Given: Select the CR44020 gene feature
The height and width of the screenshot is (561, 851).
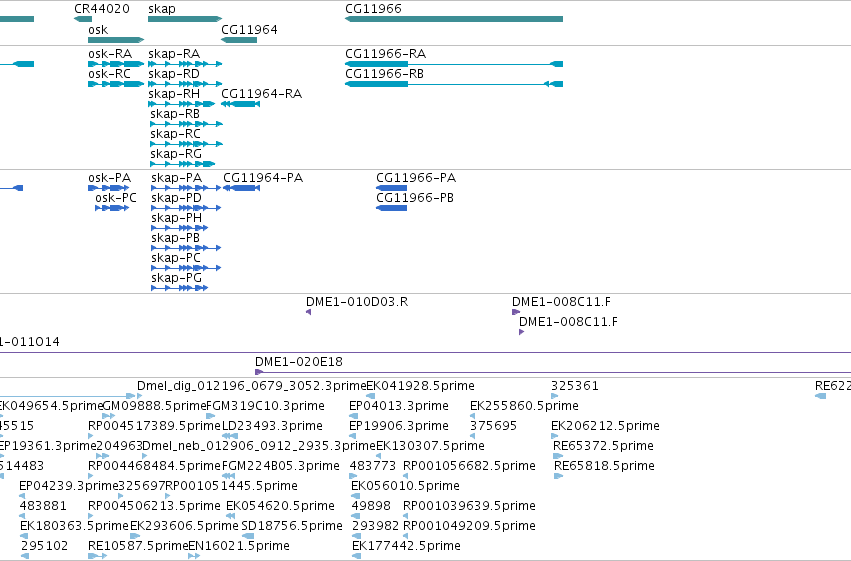Looking at the screenshot, I should pyautogui.click(x=83, y=19).
